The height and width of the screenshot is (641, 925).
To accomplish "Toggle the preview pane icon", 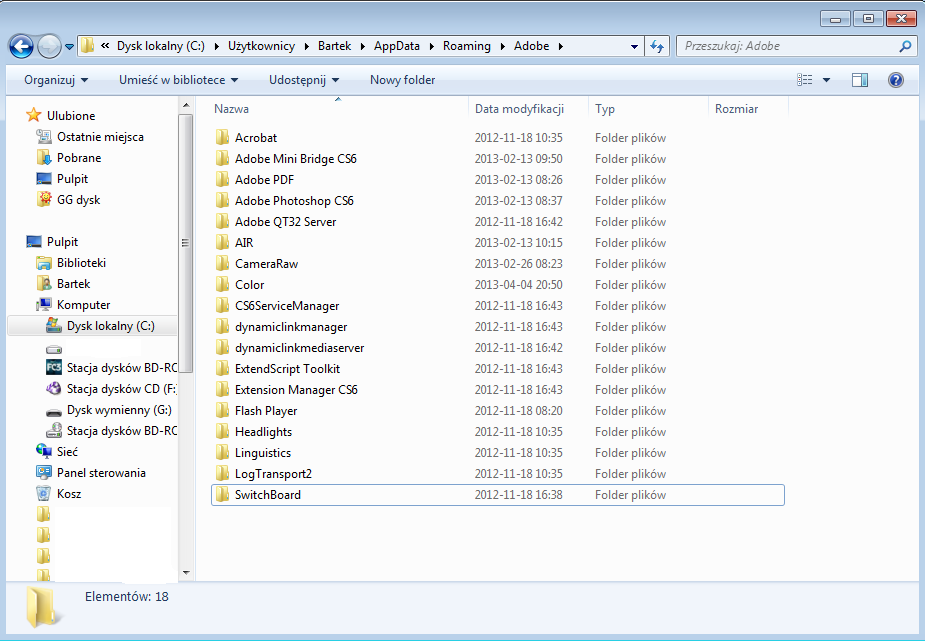I will pos(860,80).
